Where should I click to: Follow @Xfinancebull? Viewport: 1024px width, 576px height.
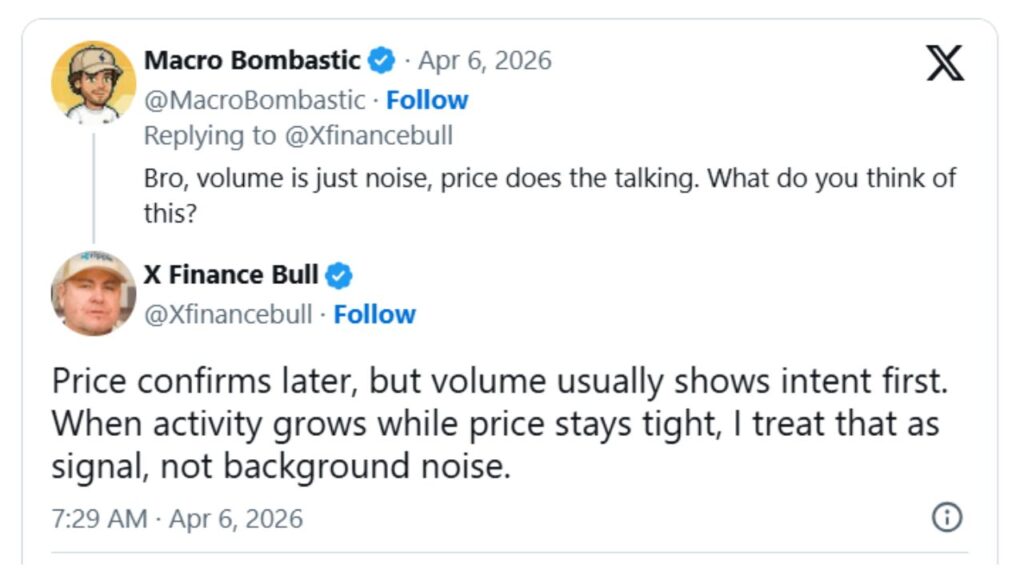pyautogui.click(x=375, y=314)
